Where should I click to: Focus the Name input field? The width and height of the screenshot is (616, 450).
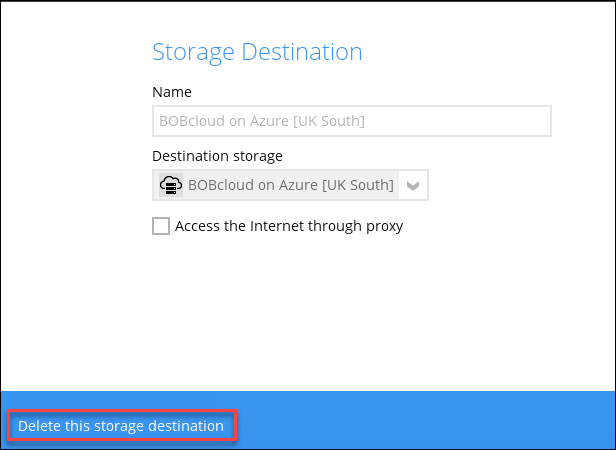tap(351, 121)
